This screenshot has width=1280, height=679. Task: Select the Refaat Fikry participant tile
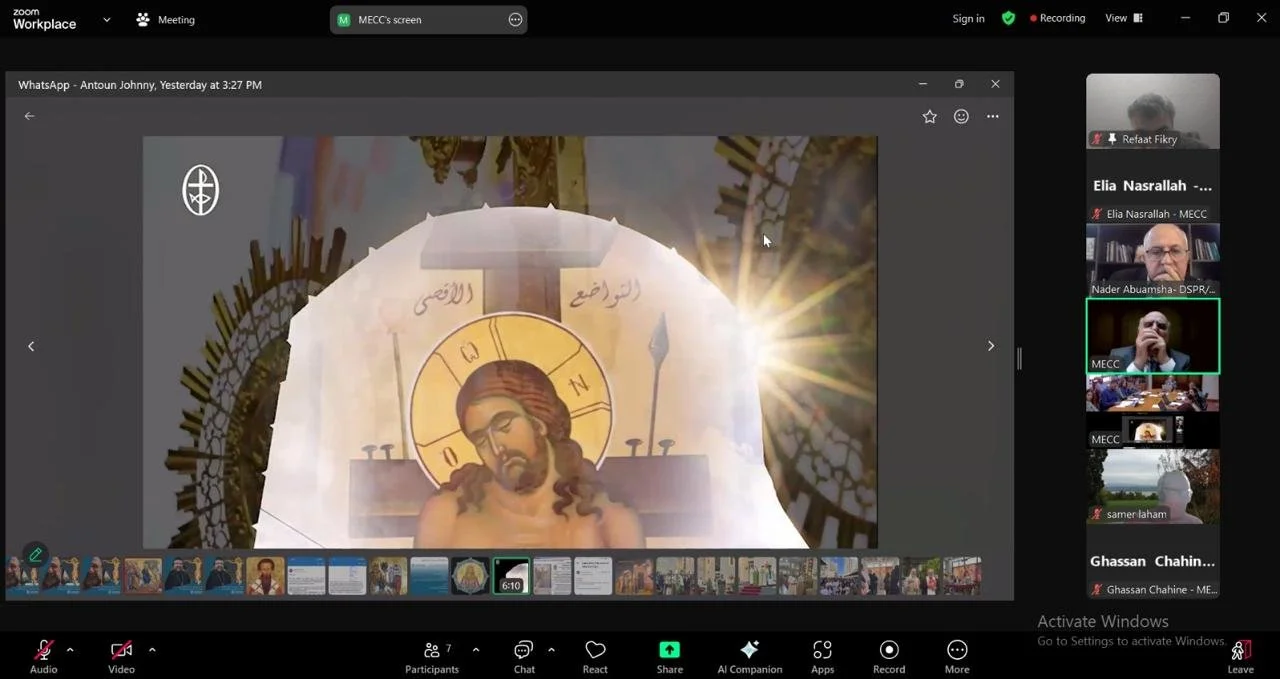(x=1153, y=111)
